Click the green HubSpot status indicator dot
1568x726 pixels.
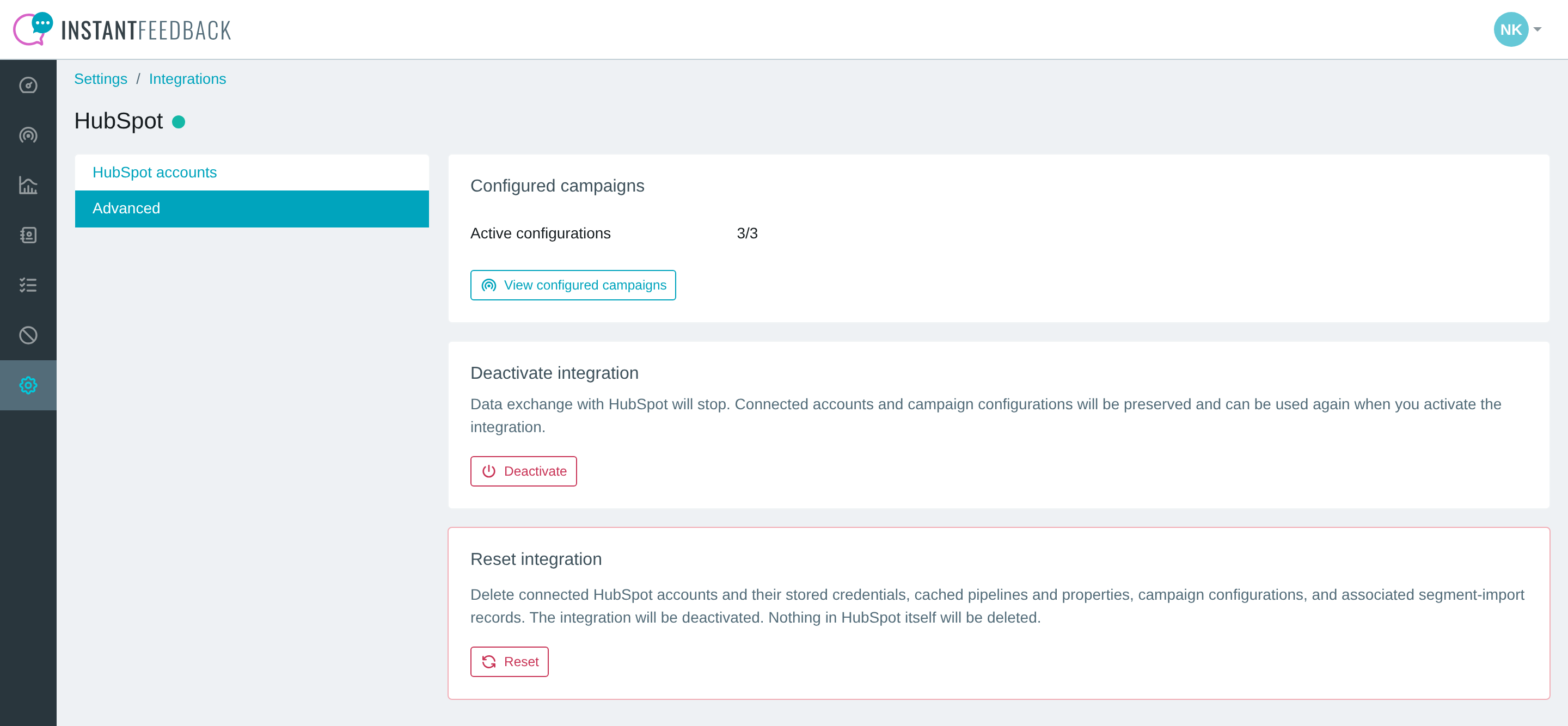click(179, 122)
